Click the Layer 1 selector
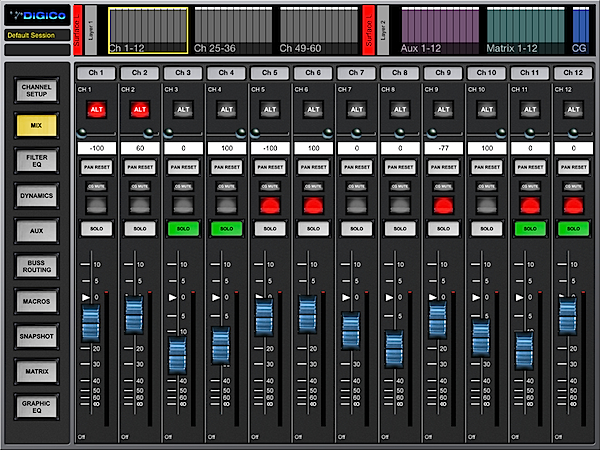Screen dimensions: 600x450 91,30
